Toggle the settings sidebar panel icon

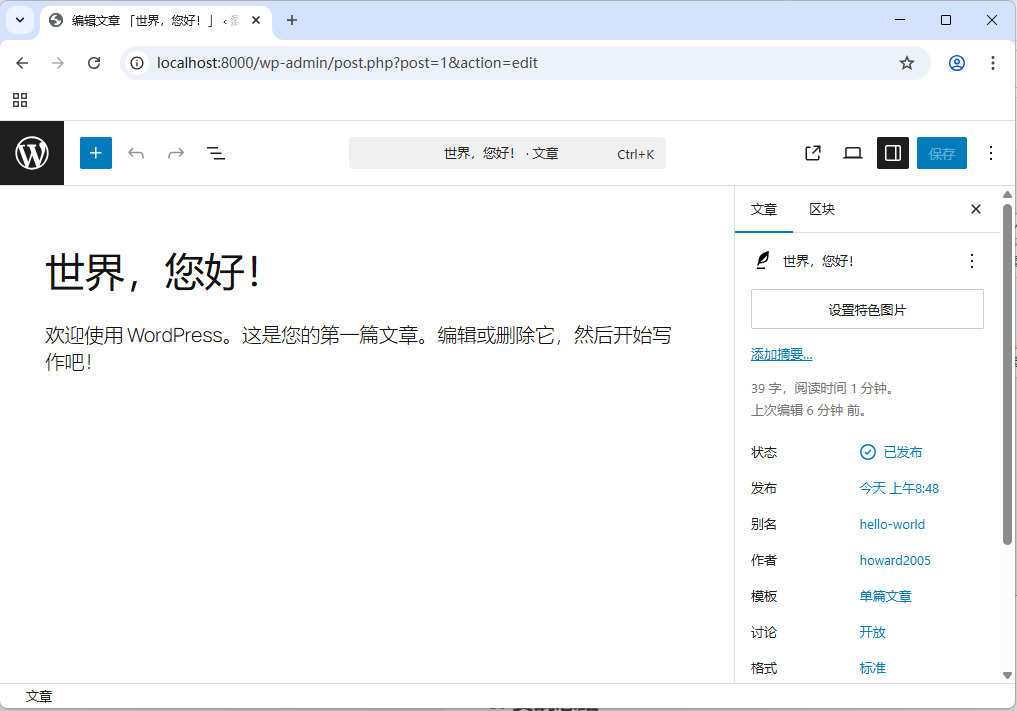click(x=892, y=152)
